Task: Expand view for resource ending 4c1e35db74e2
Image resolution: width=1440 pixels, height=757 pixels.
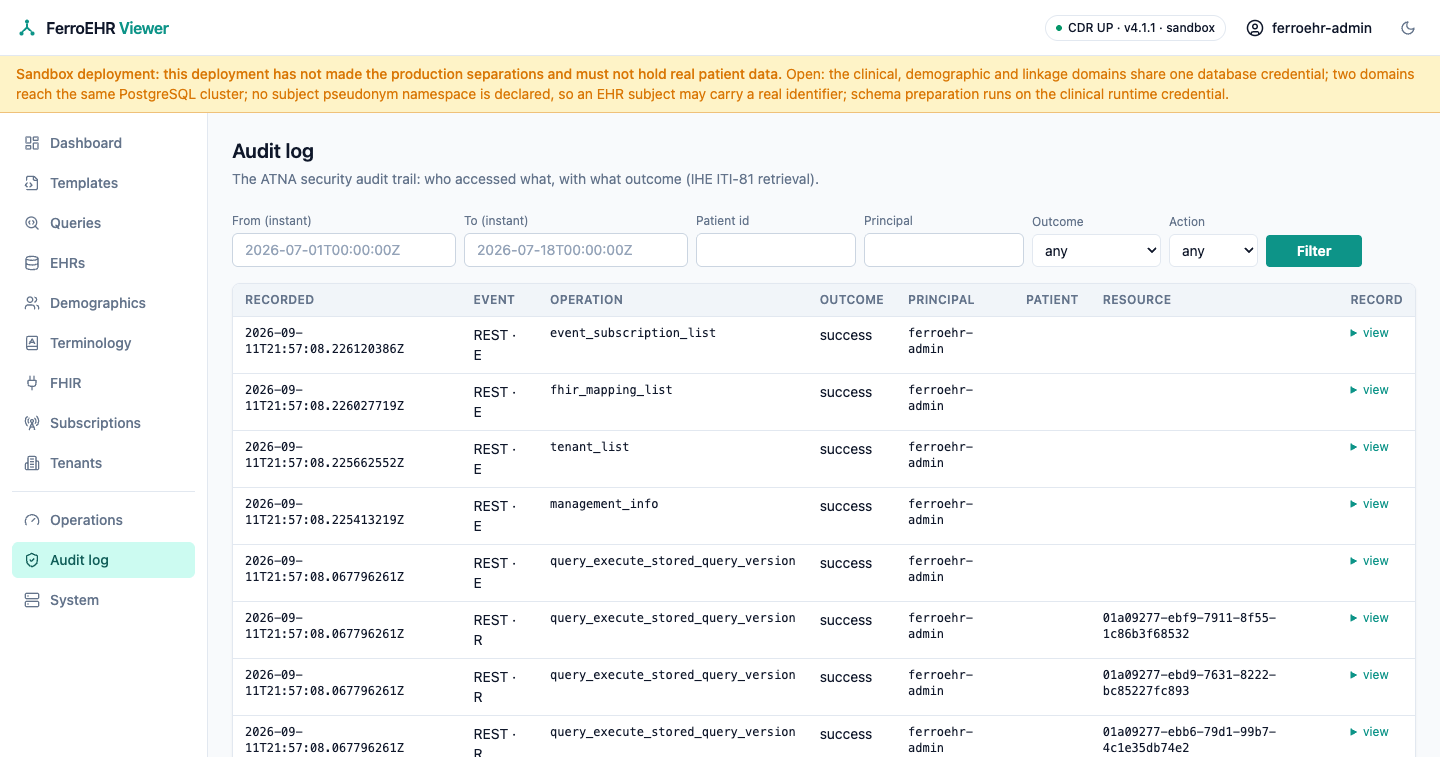Action: point(1370,732)
